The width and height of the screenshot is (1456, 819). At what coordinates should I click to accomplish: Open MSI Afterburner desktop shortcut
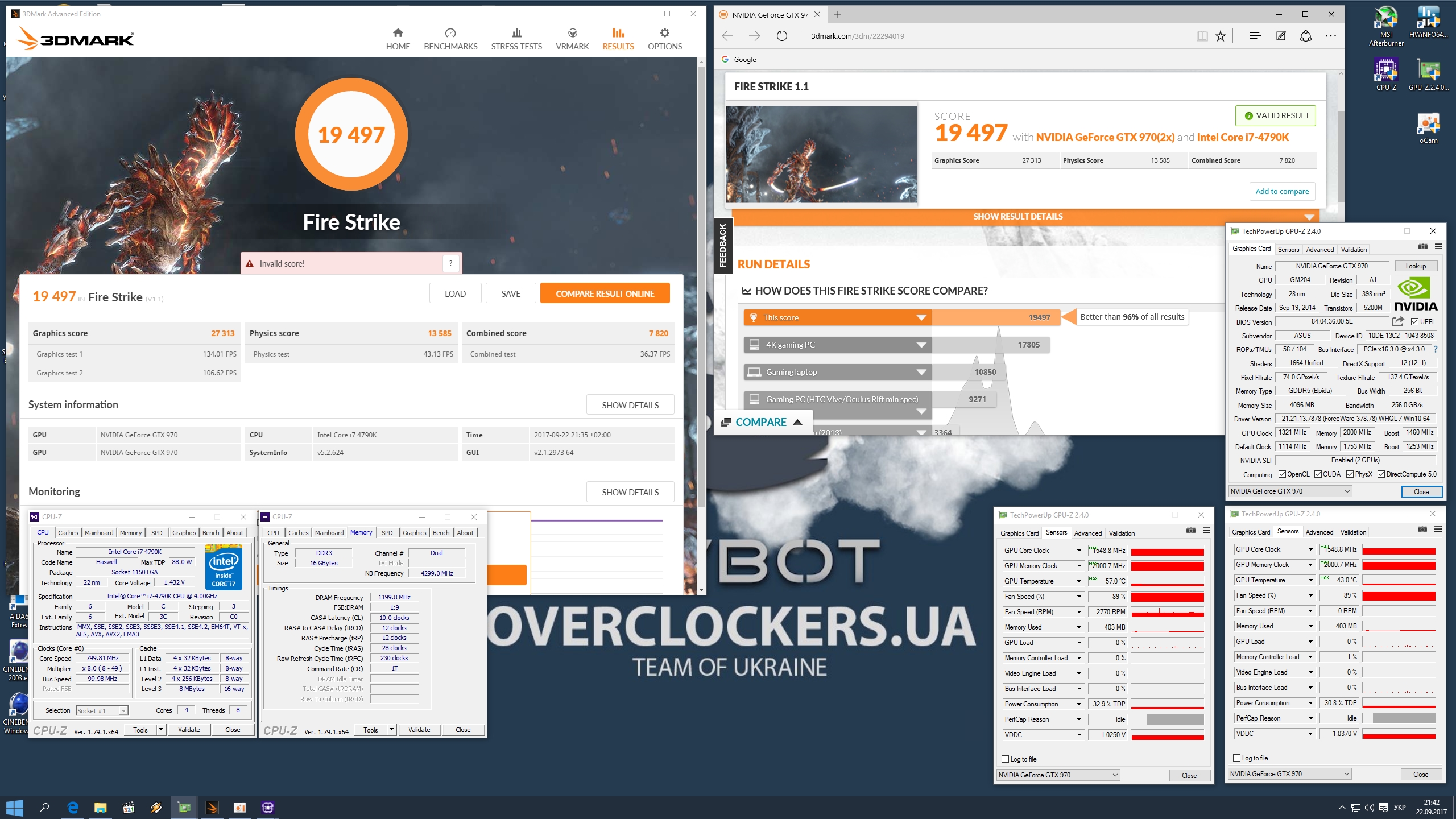[1386, 26]
